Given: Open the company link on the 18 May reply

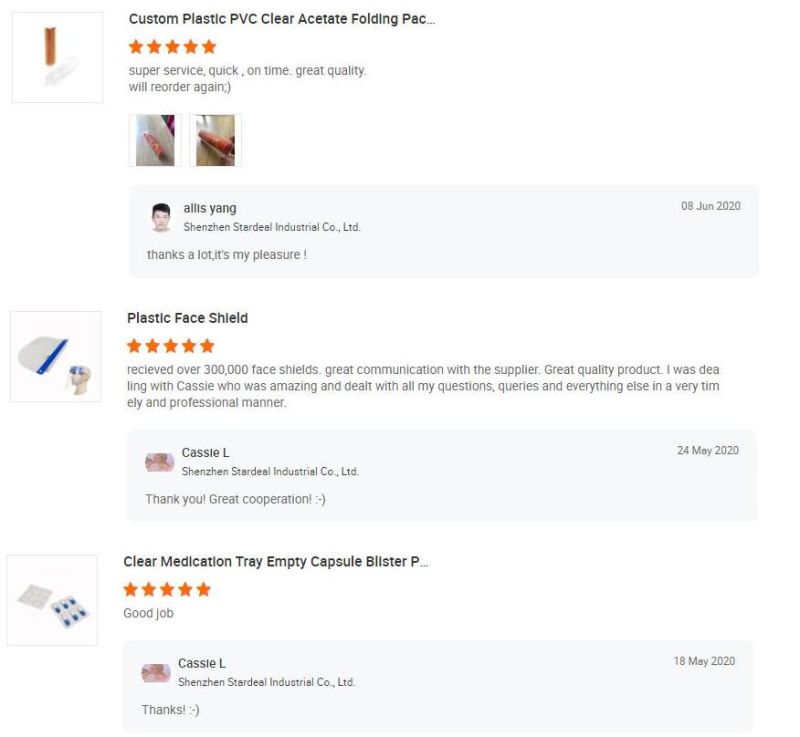Looking at the screenshot, I should point(266,682).
